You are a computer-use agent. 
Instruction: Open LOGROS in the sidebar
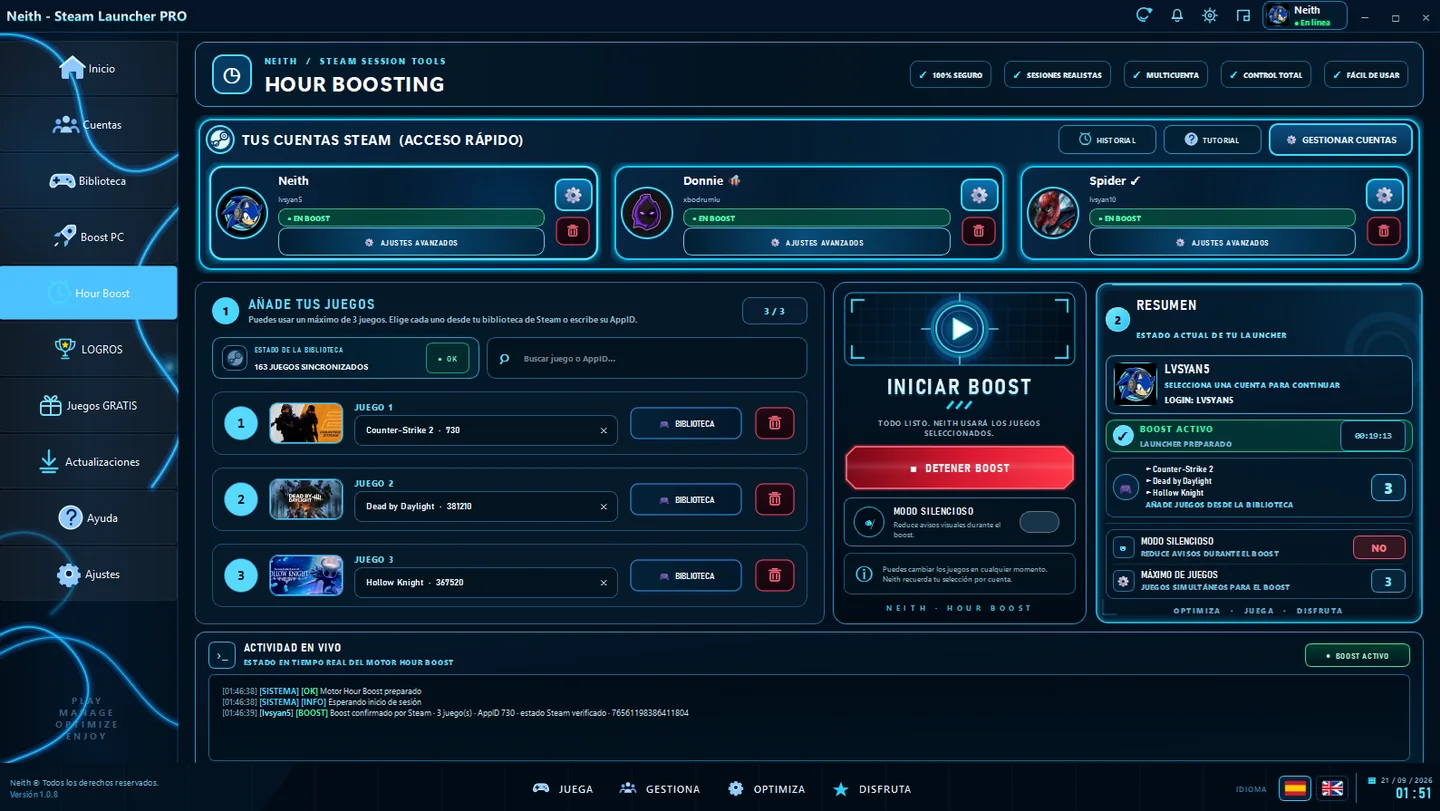[88, 349]
